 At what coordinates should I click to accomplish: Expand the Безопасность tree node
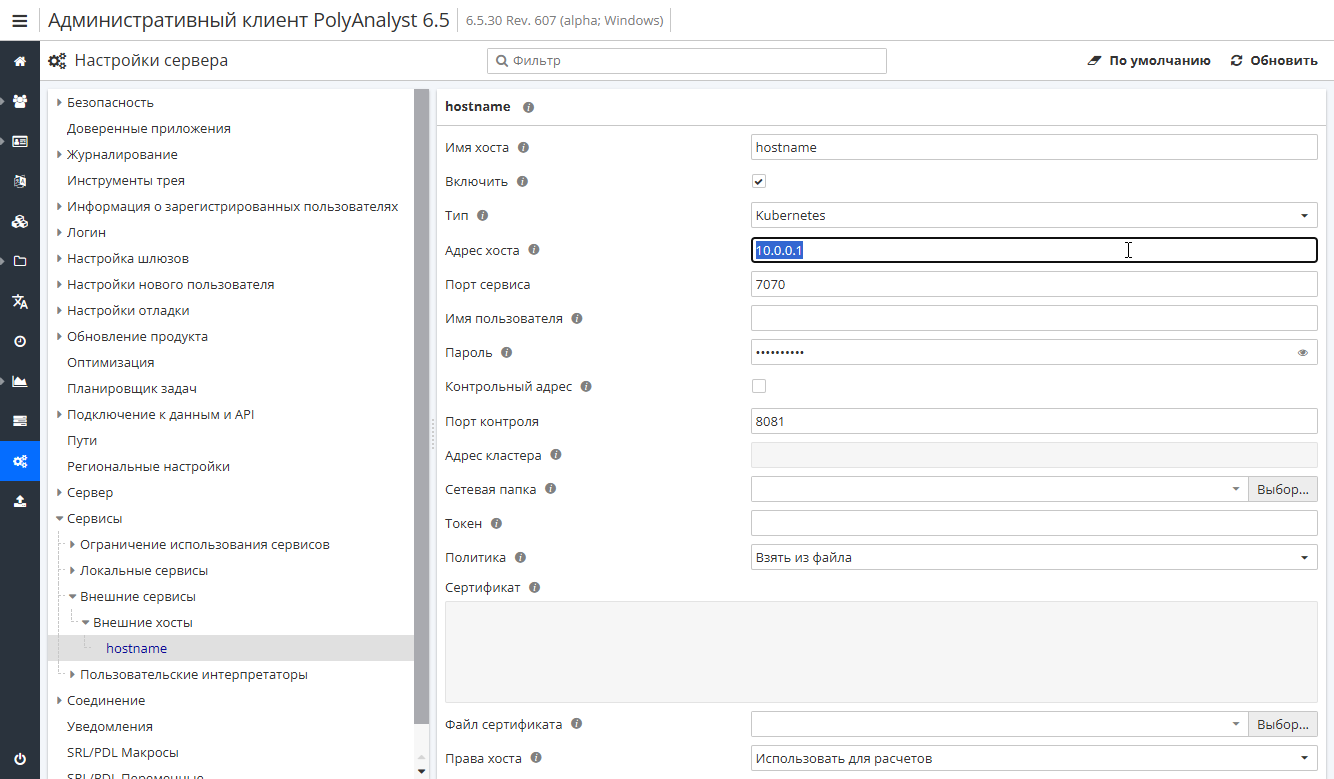point(59,102)
